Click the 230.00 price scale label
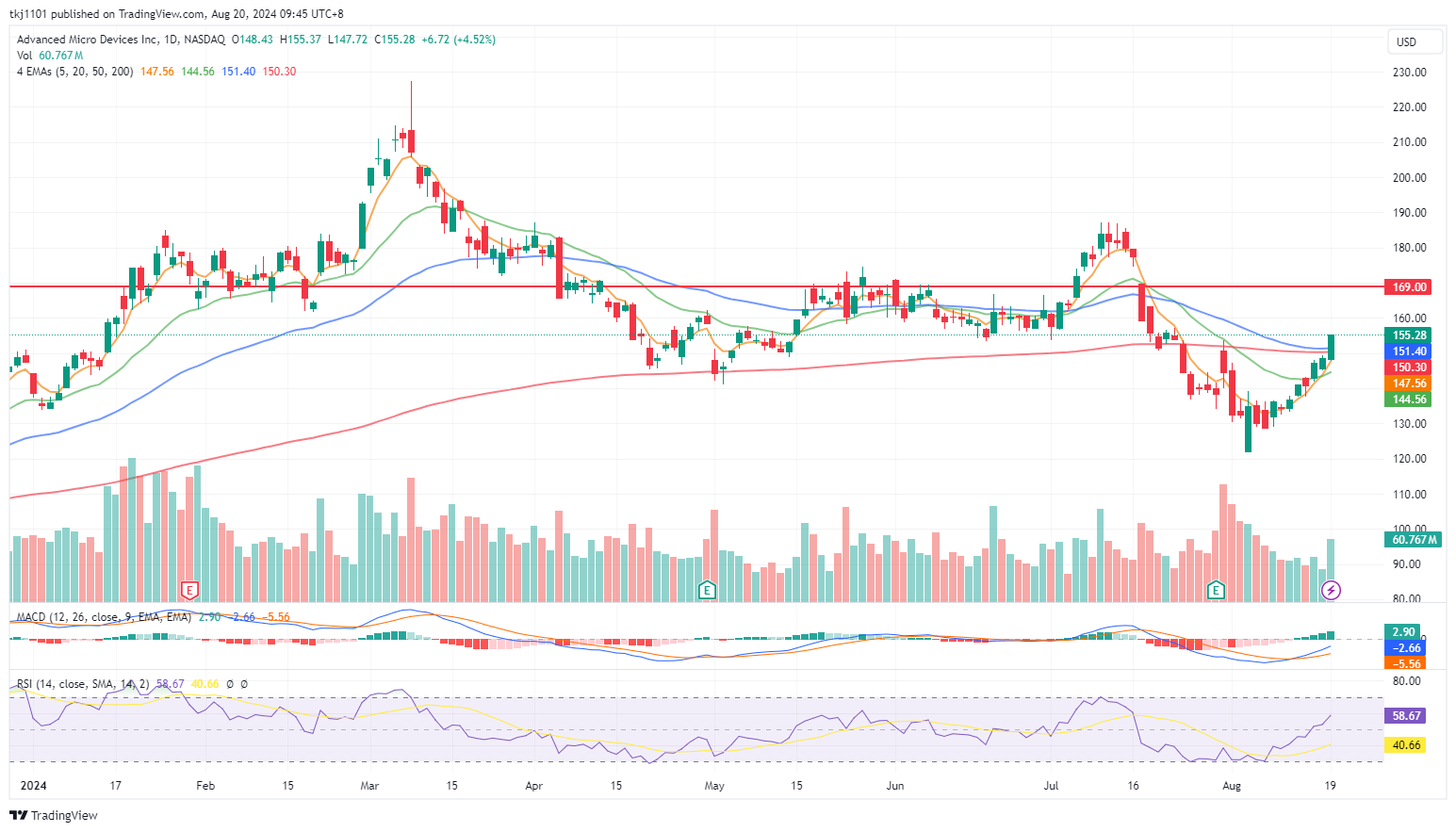 point(1410,73)
